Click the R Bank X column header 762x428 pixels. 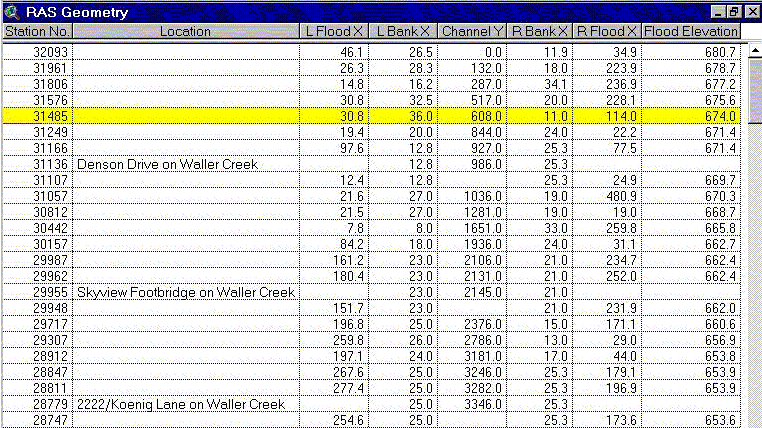[539, 31]
